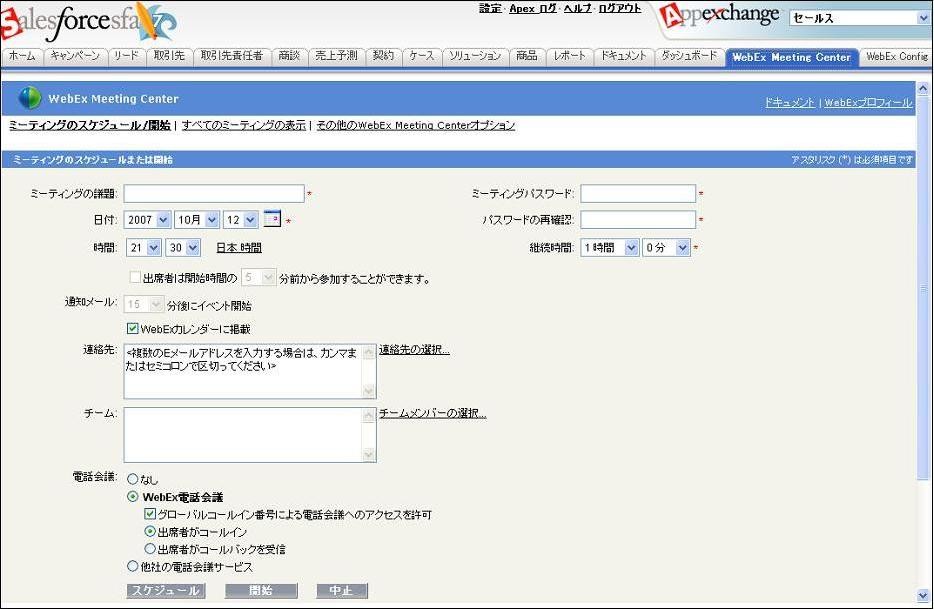This screenshot has height=609, width=934.
Task: Open the チームメンバーの選択 link
Action: [432, 413]
